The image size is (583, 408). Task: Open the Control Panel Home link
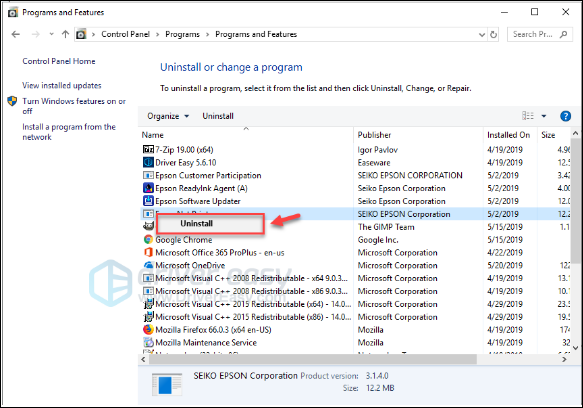[59, 61]
